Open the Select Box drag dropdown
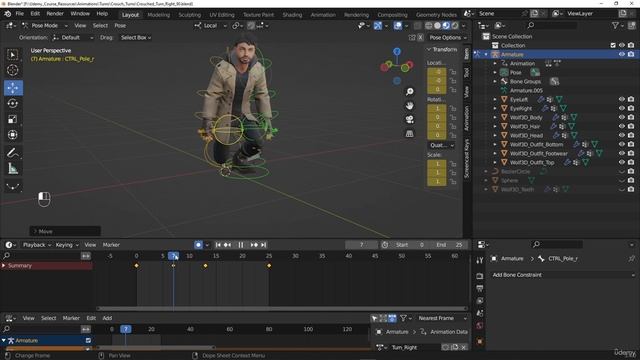 [x=136, y=38]
